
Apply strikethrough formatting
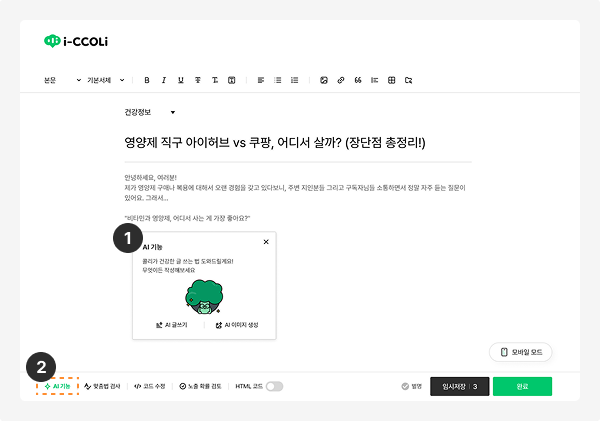point(198,80)
